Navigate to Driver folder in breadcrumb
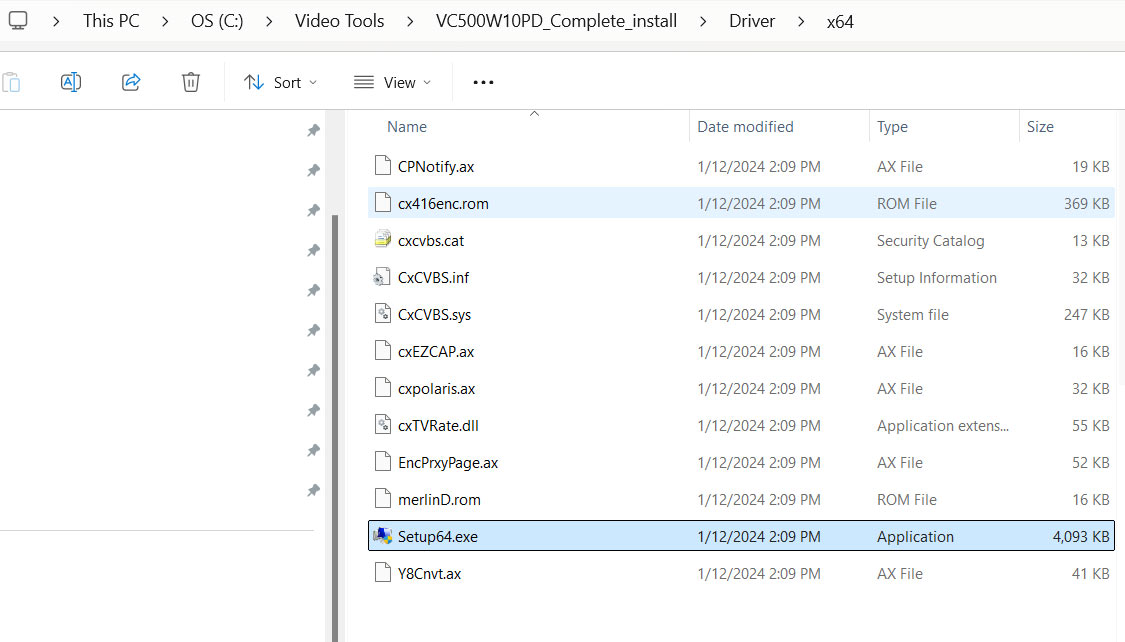 point(751,21)
